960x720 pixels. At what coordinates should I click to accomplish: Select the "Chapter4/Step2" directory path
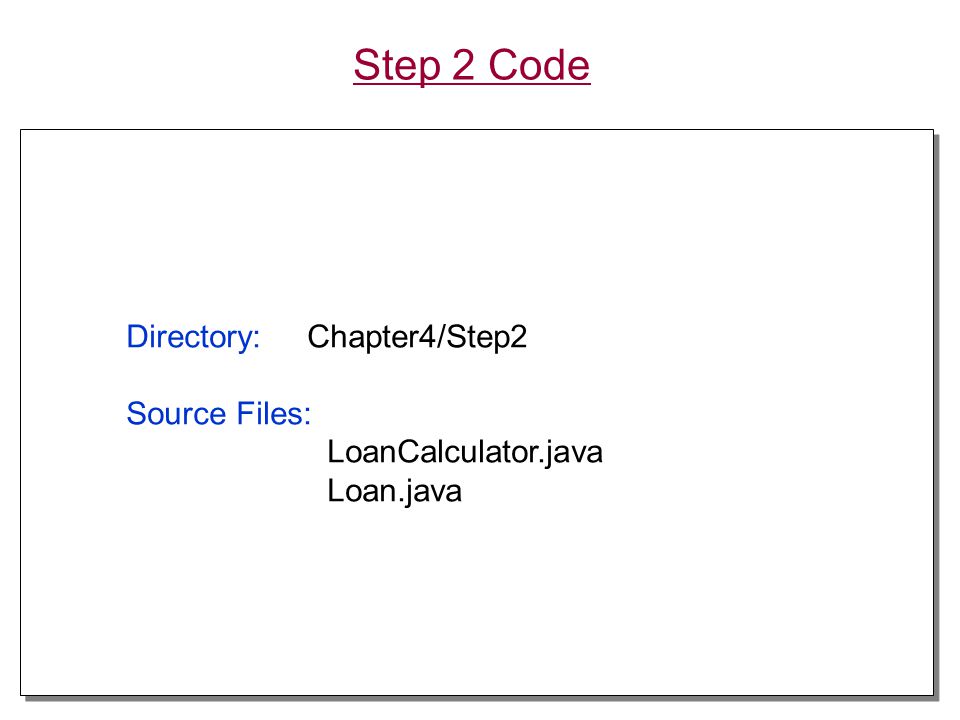(417, 337)
